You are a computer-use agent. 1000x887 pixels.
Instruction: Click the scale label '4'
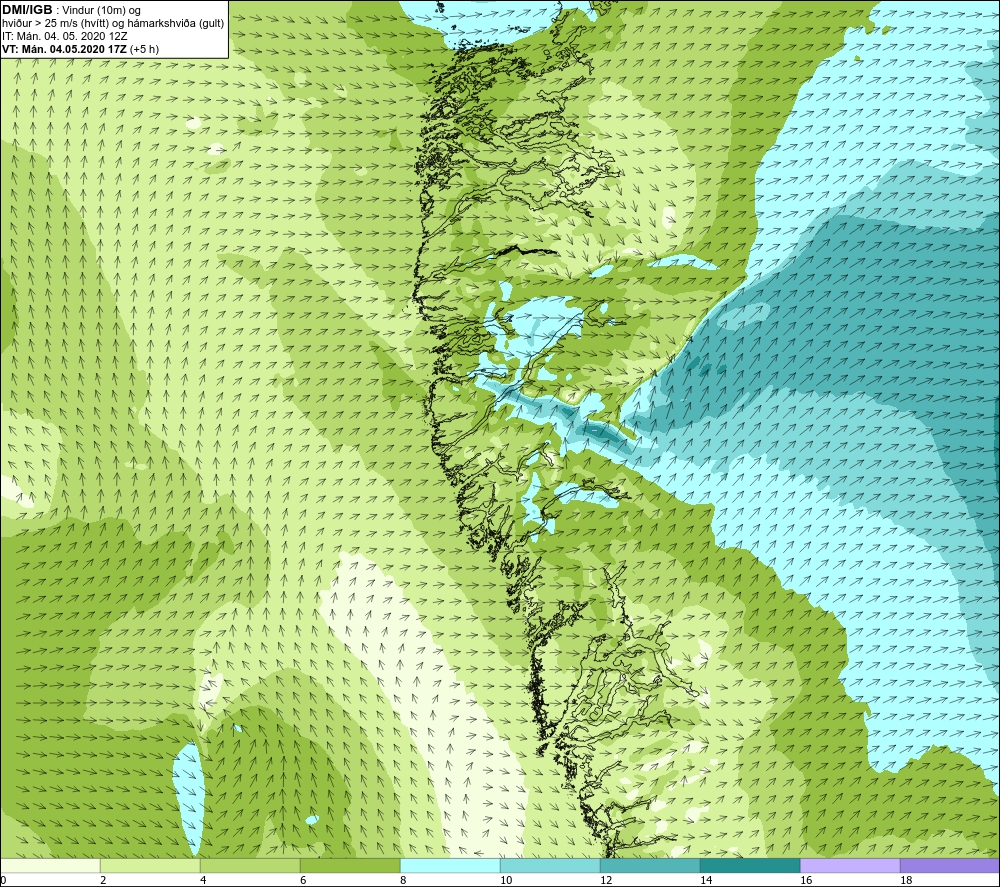(203, 881)
